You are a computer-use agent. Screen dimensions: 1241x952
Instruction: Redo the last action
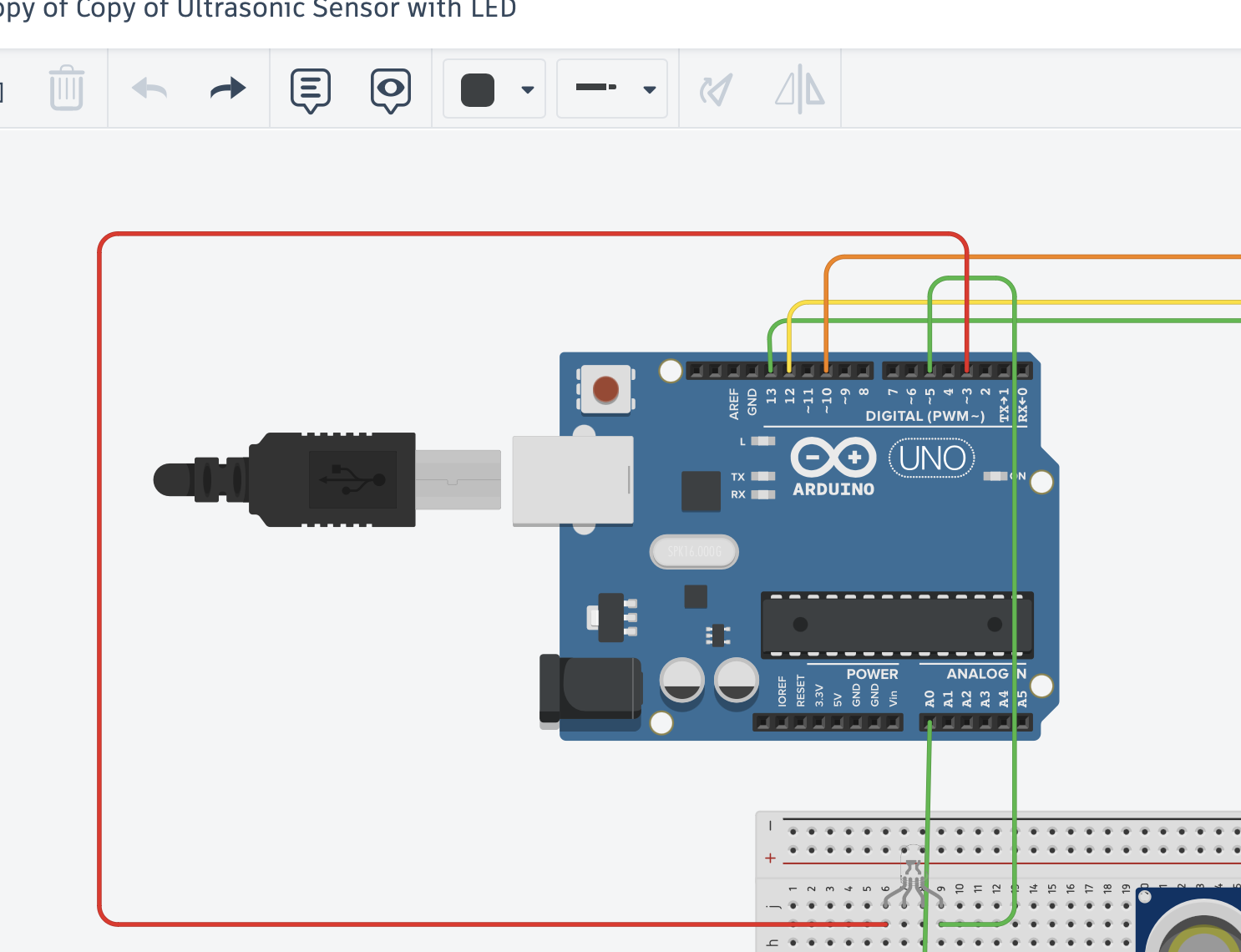point(228,88)
